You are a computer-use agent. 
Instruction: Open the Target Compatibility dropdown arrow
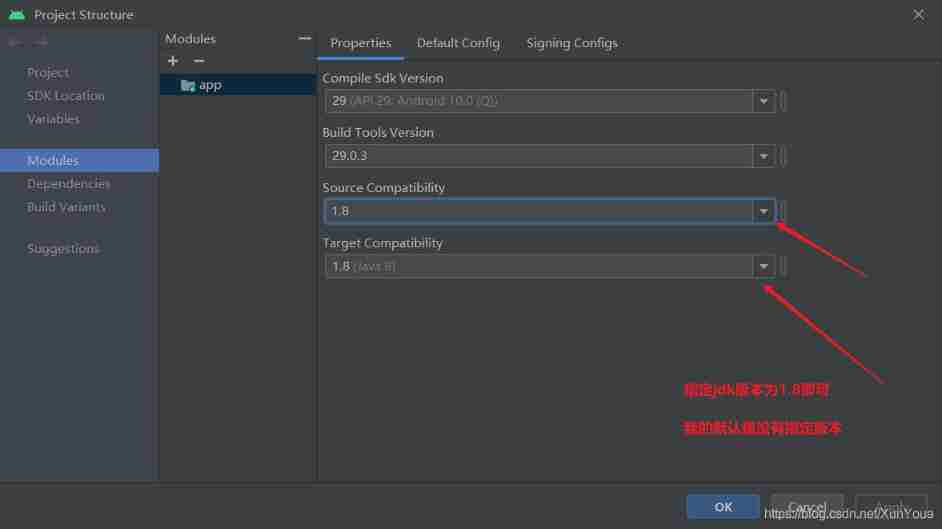[764, 267]
